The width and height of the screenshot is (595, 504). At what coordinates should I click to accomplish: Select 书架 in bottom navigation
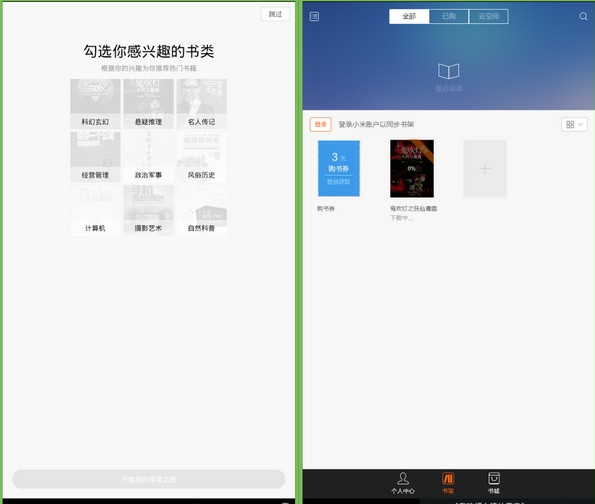(448, 483)
